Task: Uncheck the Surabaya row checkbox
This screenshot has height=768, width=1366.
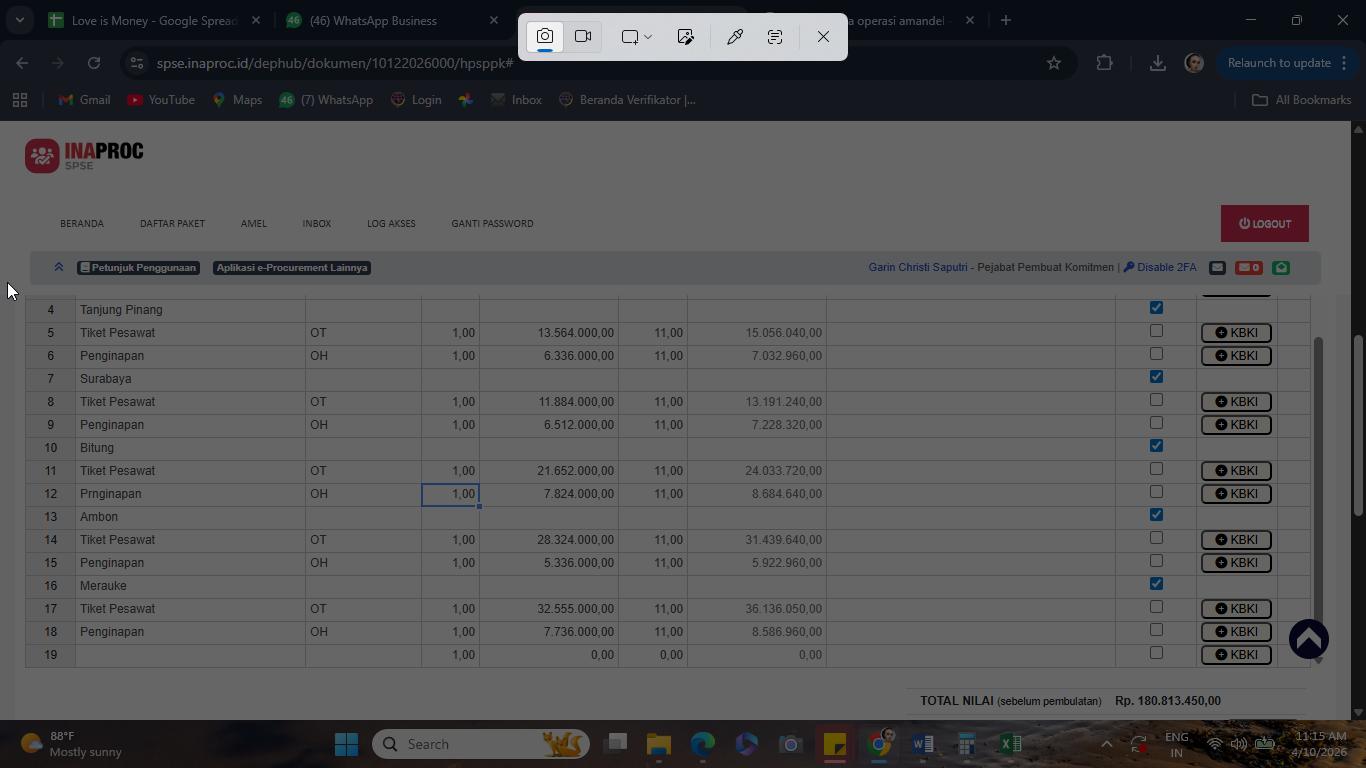Action: 1156,377
